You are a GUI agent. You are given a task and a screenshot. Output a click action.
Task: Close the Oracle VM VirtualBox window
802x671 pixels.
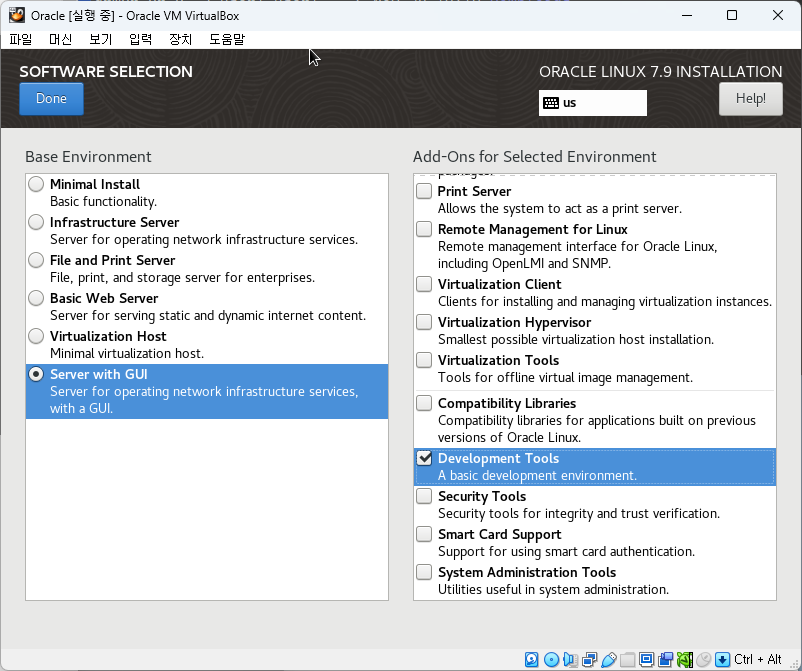coord(777,15)
